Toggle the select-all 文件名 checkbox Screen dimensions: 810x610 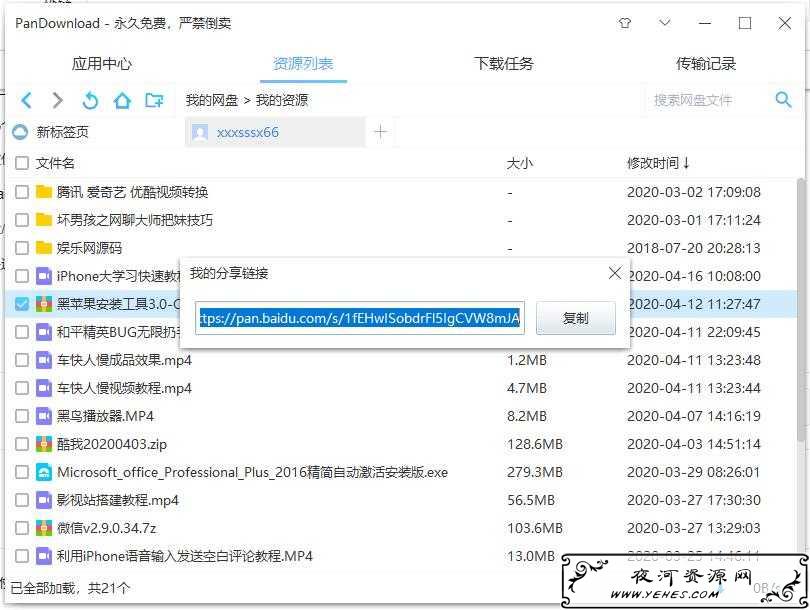pyautogui.click(x=22, y=163)
